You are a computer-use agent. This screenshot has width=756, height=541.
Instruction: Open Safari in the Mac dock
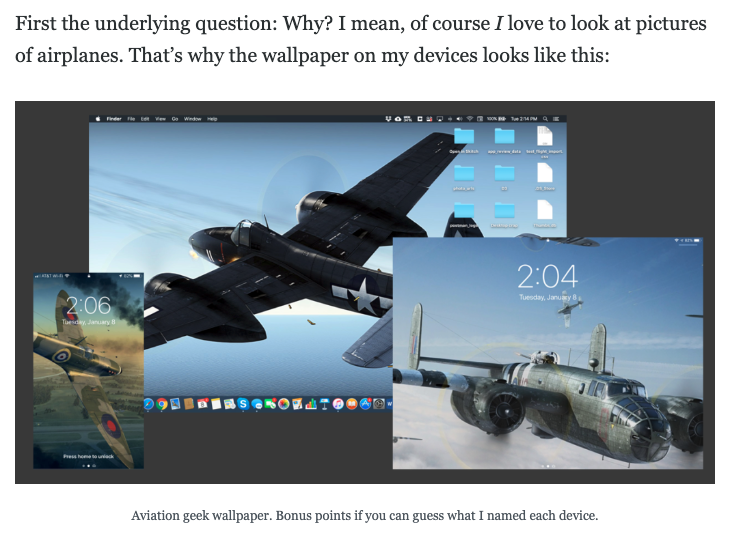(148, 404)
